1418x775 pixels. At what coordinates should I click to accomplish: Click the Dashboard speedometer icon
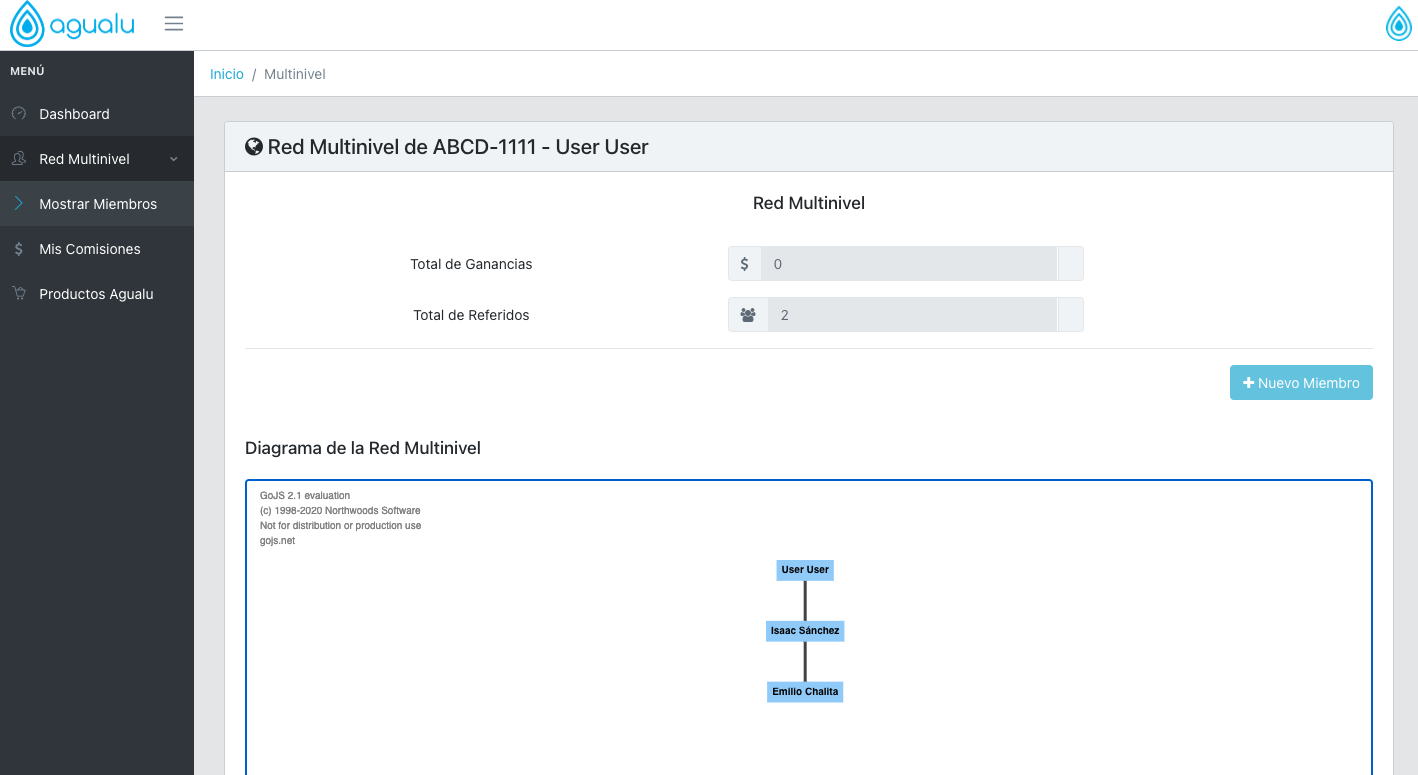pos(19,114)
